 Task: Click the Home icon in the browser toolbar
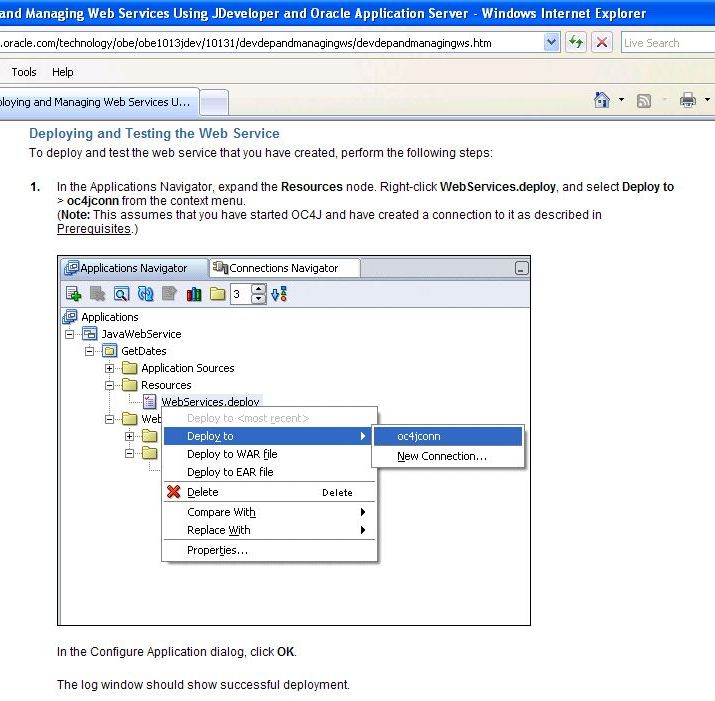click(601, 99)
